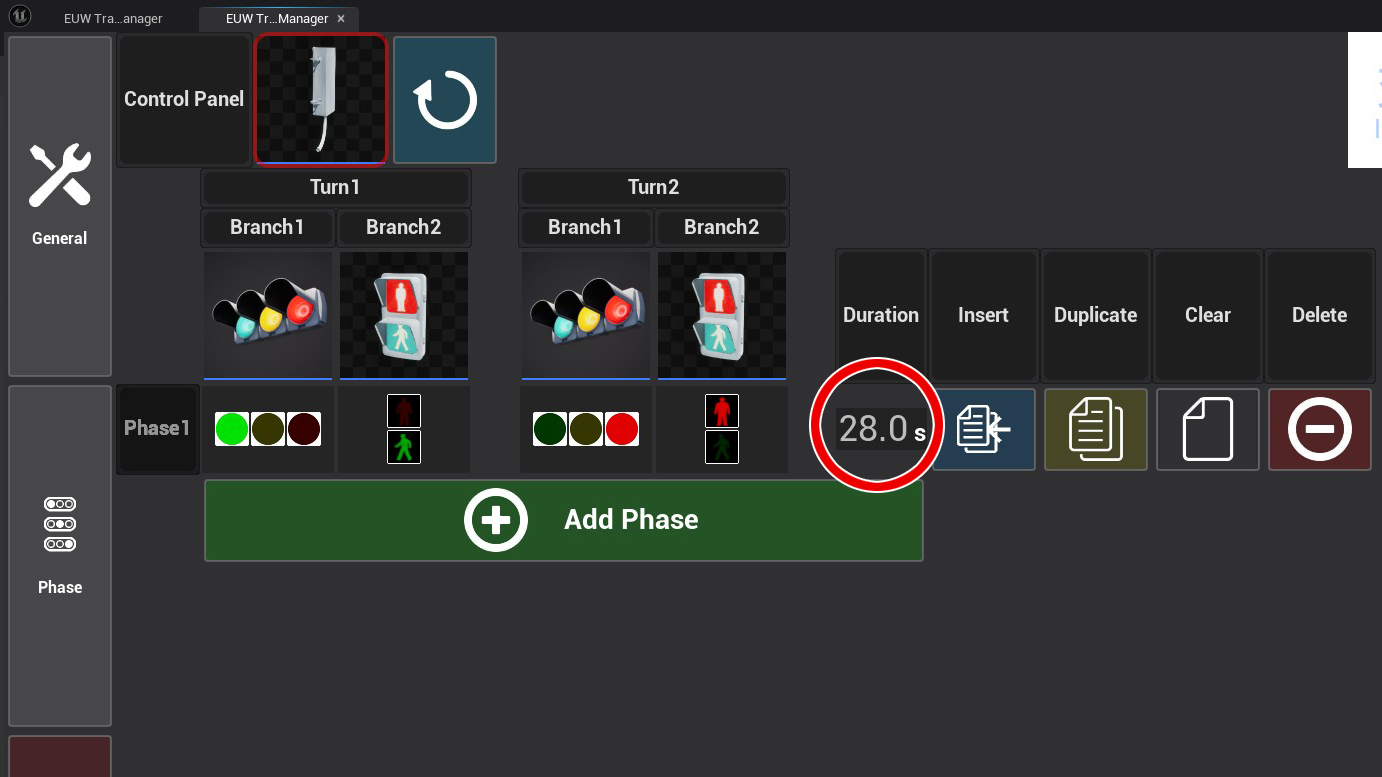1382x777 pixels.
Task: Toggle Turn2 vehicle red light
Action: point(621,429)
